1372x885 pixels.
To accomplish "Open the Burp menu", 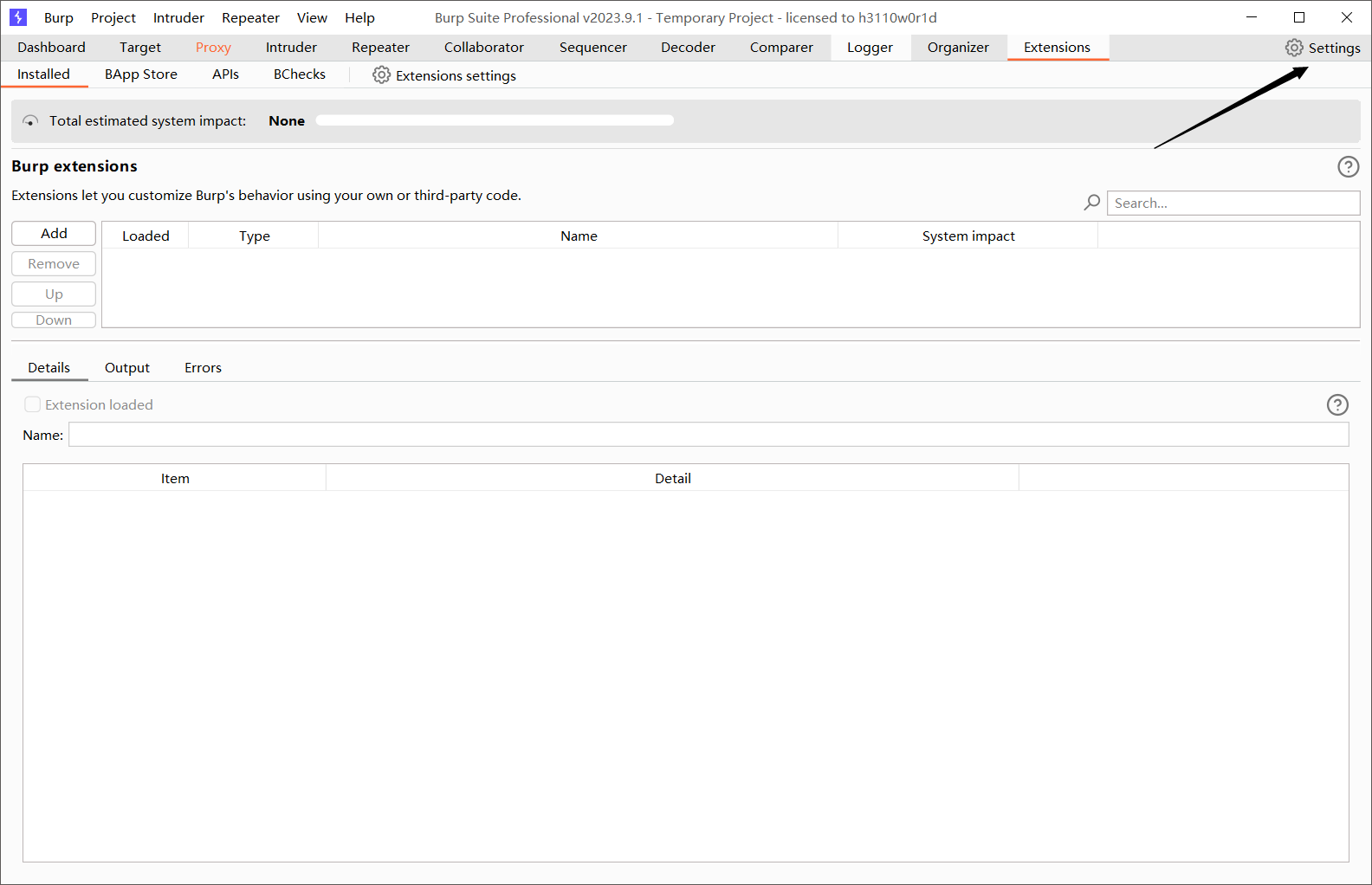I will point(59,17).
